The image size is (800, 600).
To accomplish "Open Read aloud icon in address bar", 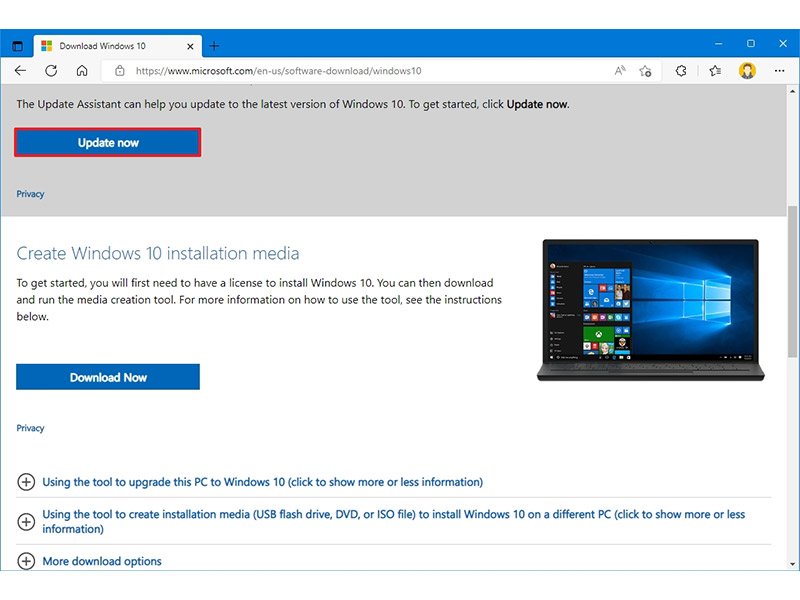I will 619,71.
